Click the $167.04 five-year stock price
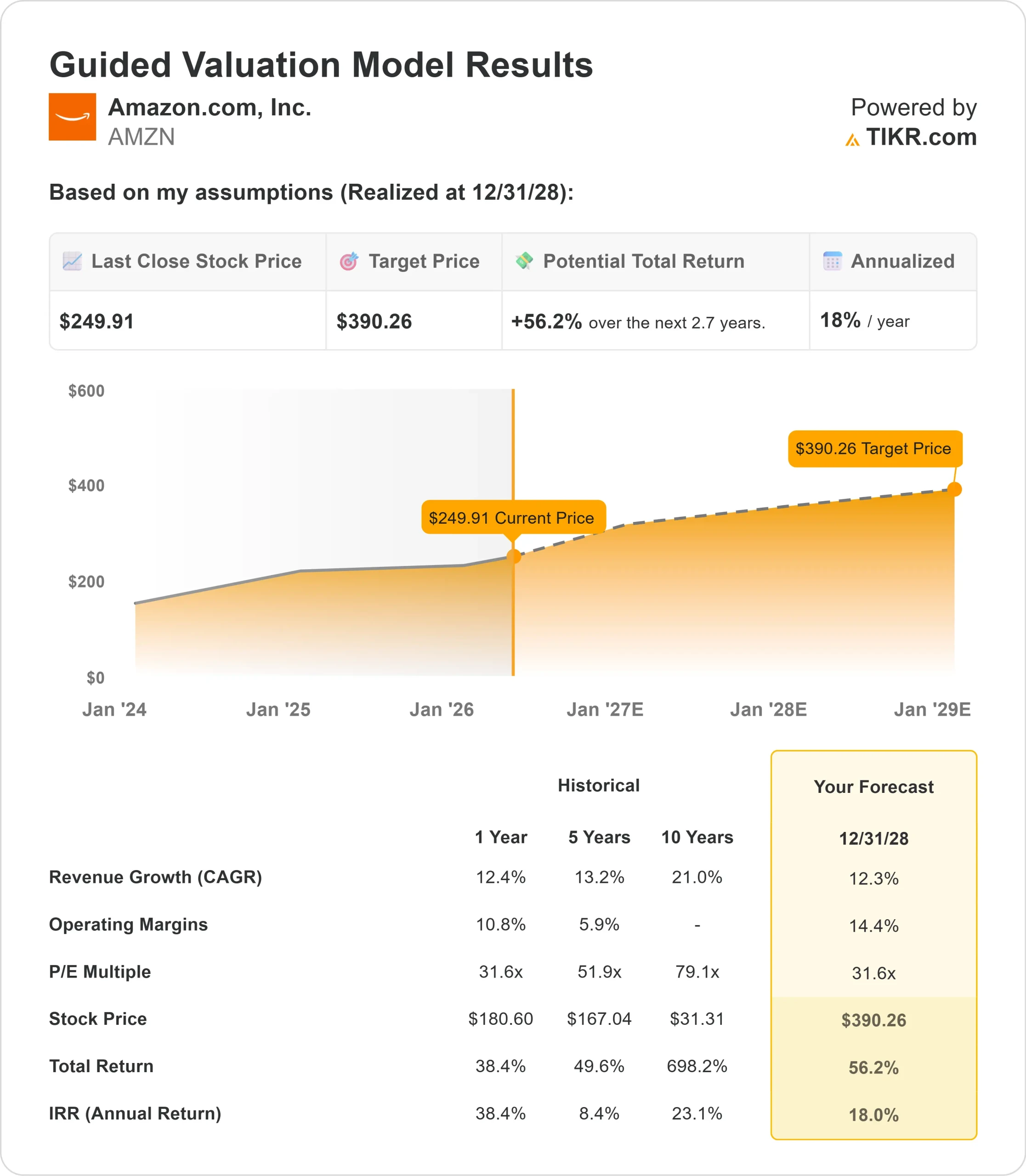Image resolution: width=1026 pixels, height=1176 pixels. pyautogui.click(x=600, y=1019)
